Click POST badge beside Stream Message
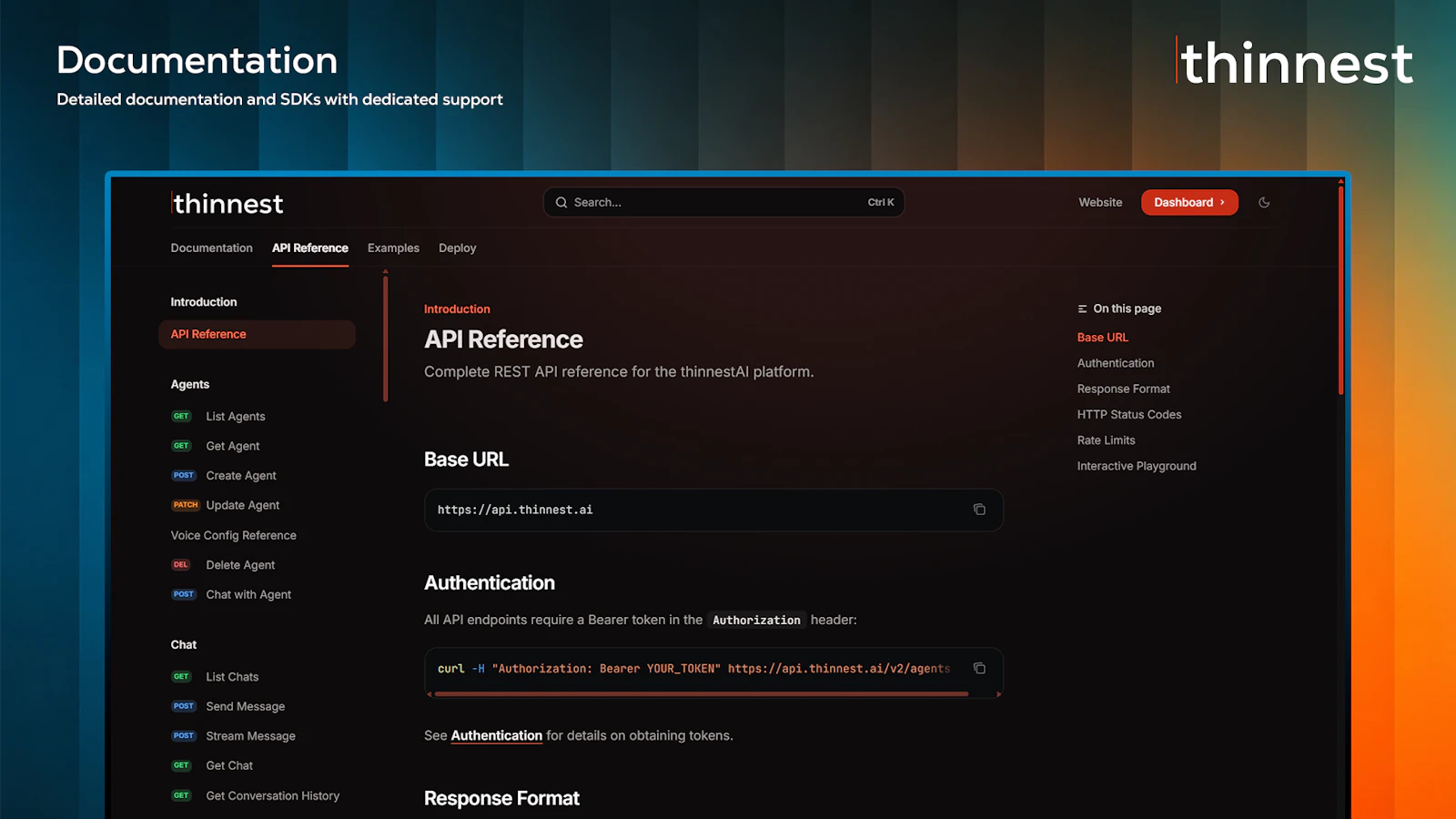Screen dimensions: 1456x819 tap(184, 735)
